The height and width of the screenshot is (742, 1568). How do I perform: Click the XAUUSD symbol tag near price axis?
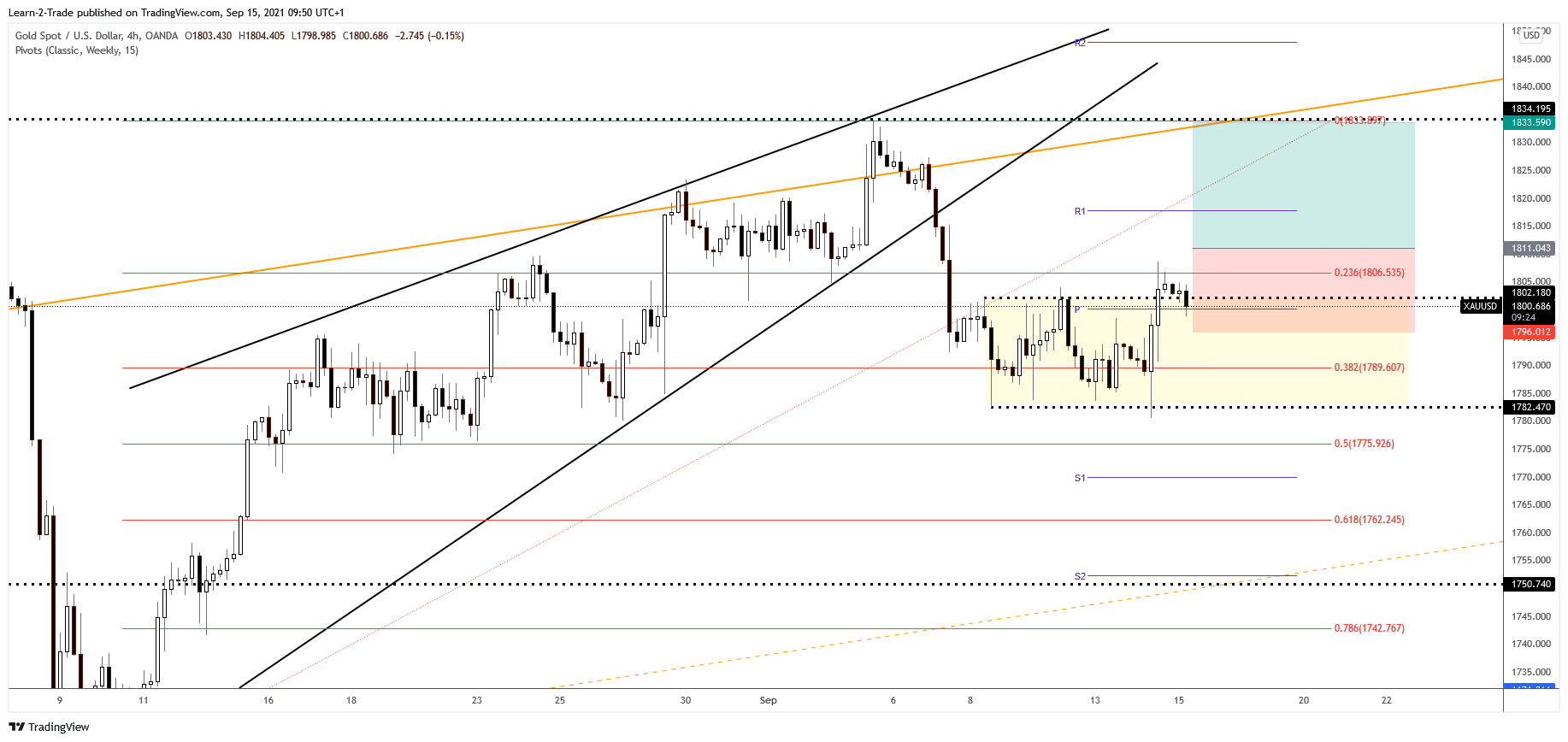[x=1480, y=306]
